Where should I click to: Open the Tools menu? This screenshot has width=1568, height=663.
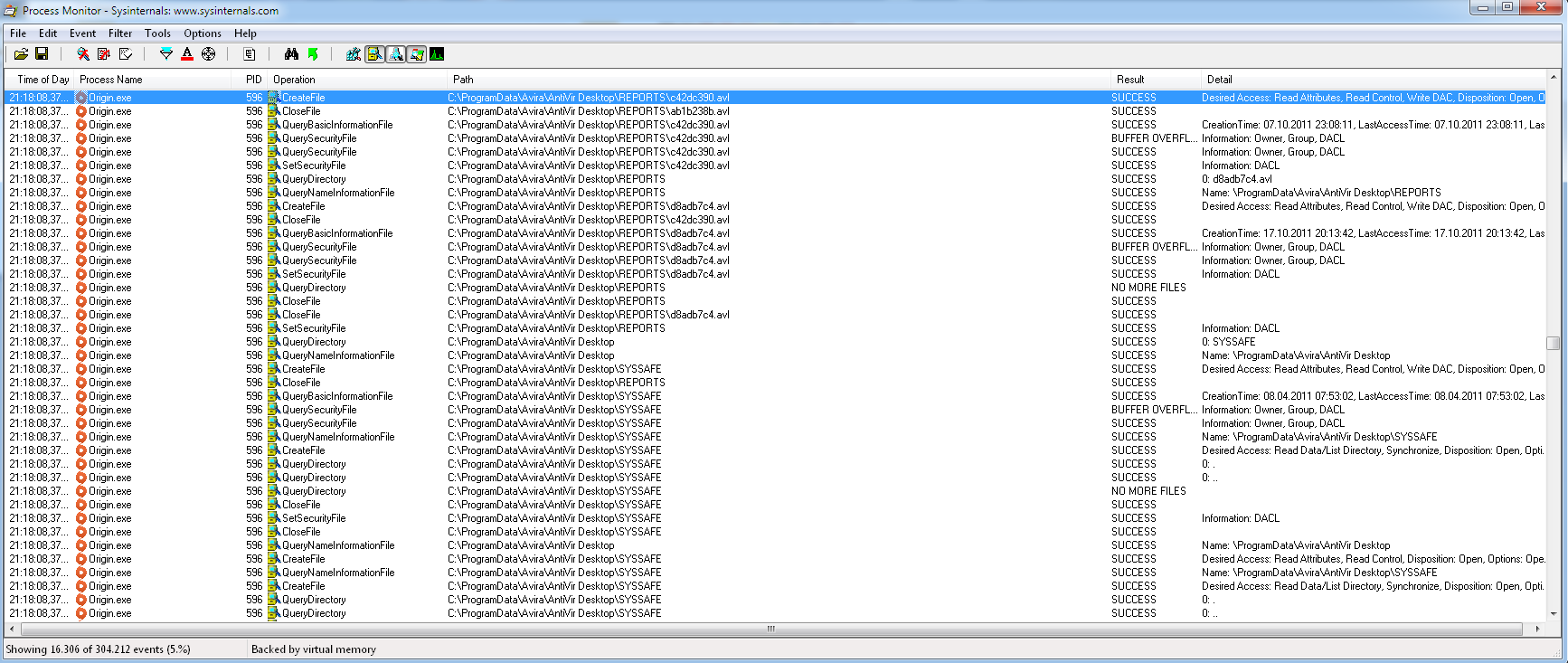tap(157, 33)
